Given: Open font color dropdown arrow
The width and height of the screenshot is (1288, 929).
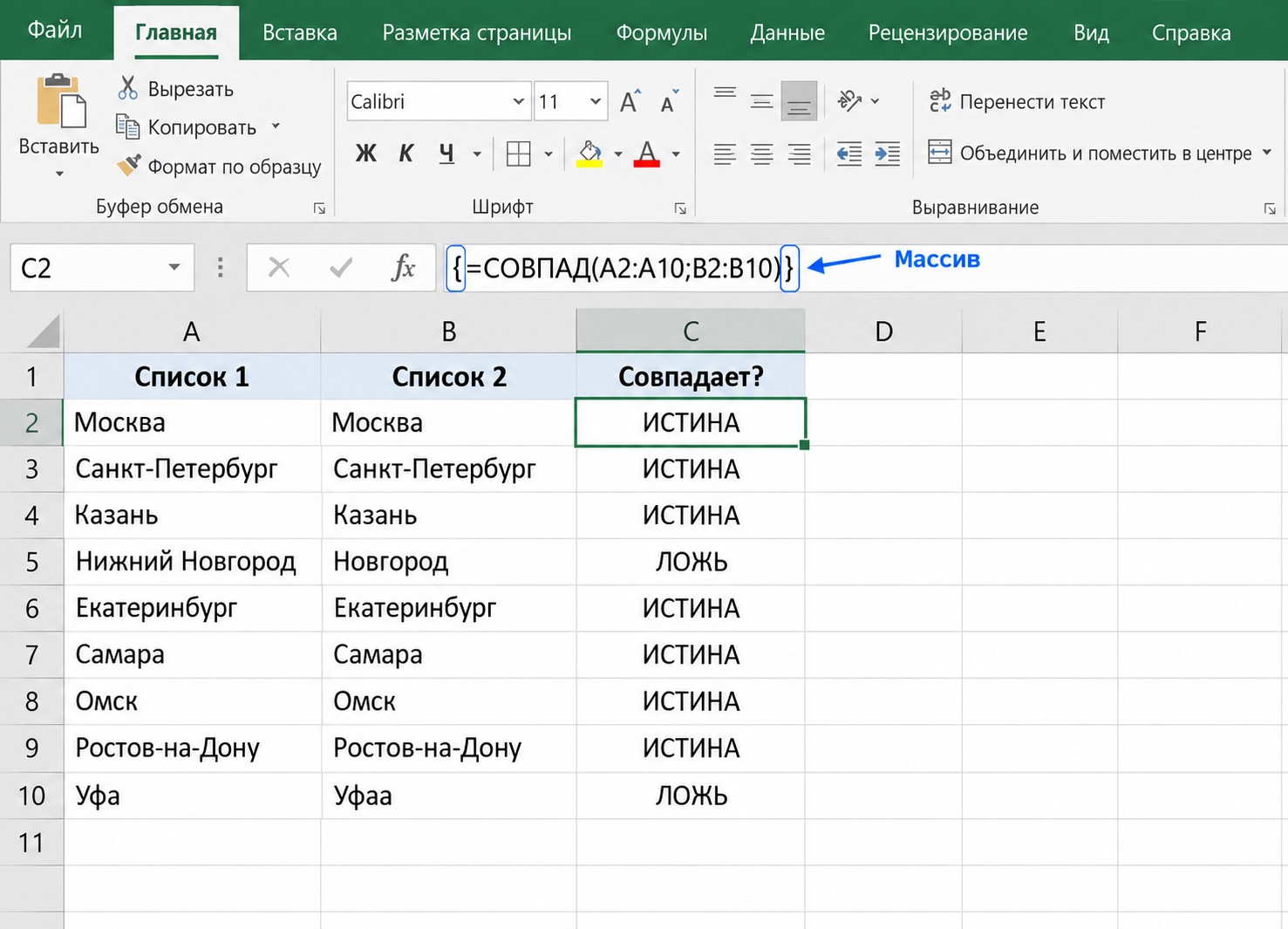Looking at the screenshot, I should [x=676, y=154].
